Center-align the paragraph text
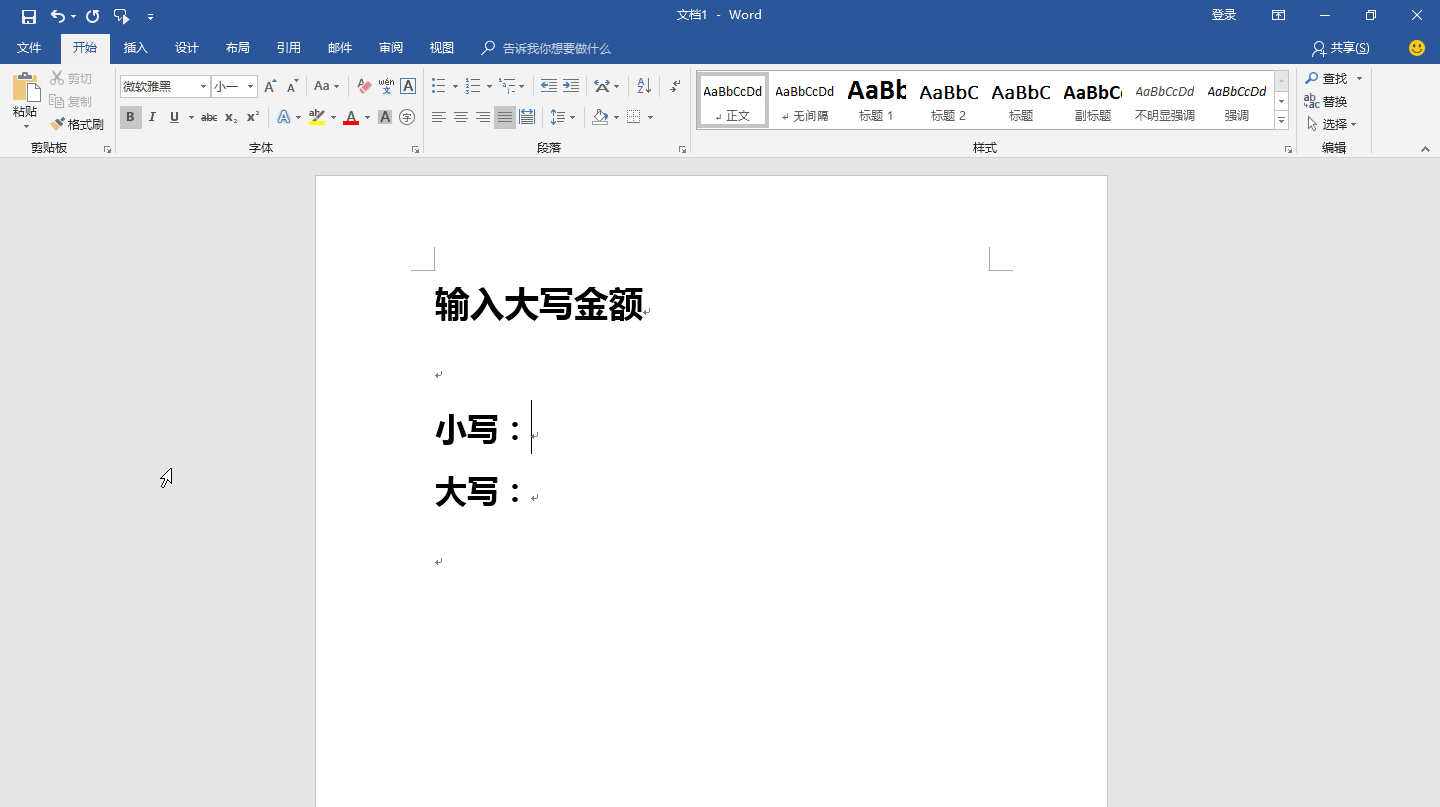The height and width of the screenshot is (807, 1440). click(x=461, y=117)
